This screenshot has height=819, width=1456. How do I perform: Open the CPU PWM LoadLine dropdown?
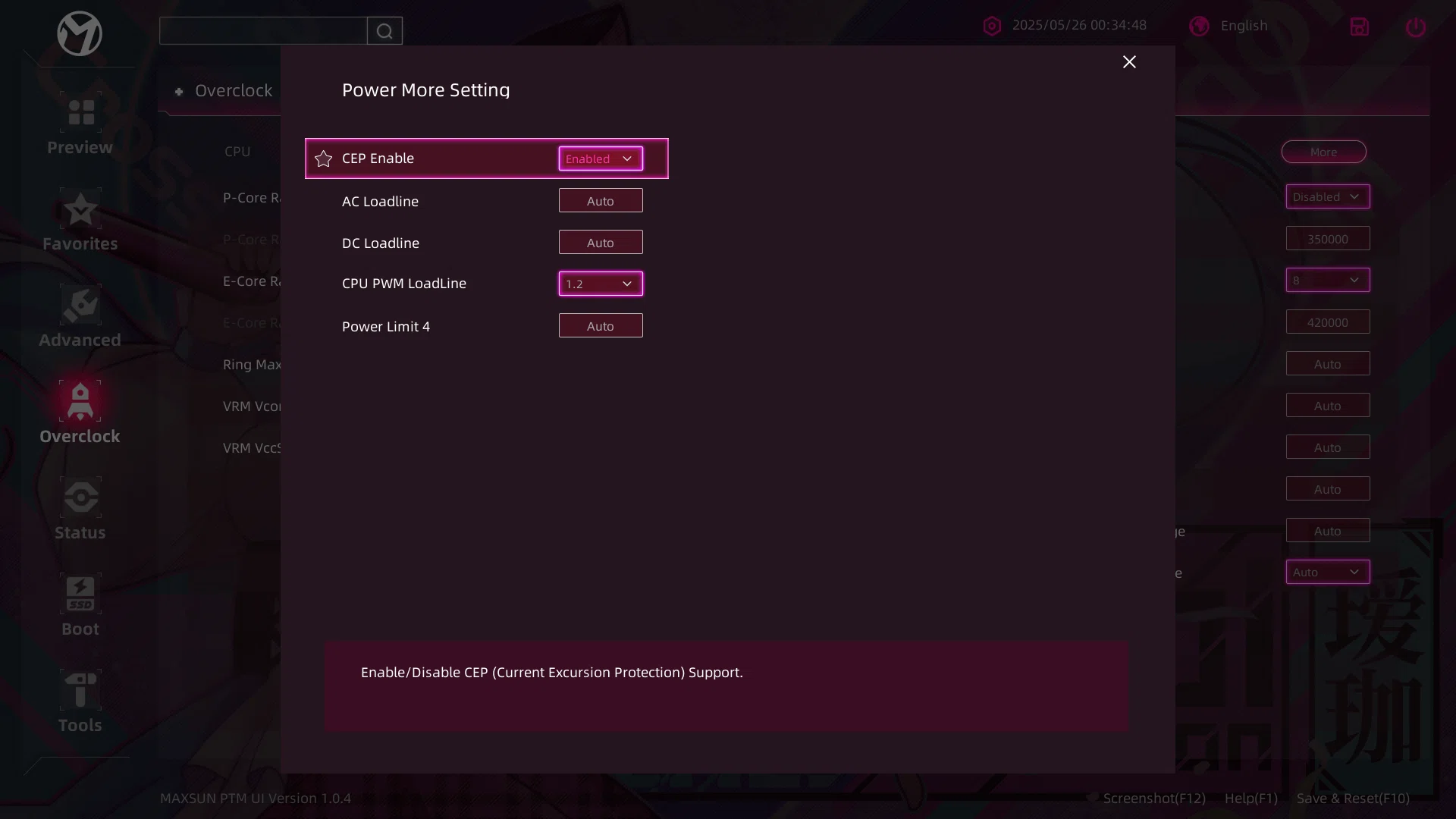point(601,284)
